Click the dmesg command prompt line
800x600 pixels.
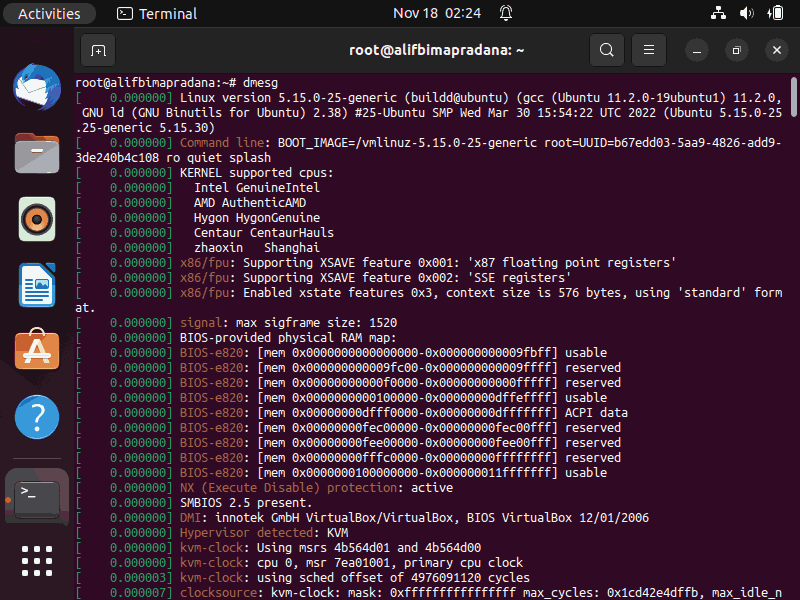pyautogui.click(x=177, y=83)
